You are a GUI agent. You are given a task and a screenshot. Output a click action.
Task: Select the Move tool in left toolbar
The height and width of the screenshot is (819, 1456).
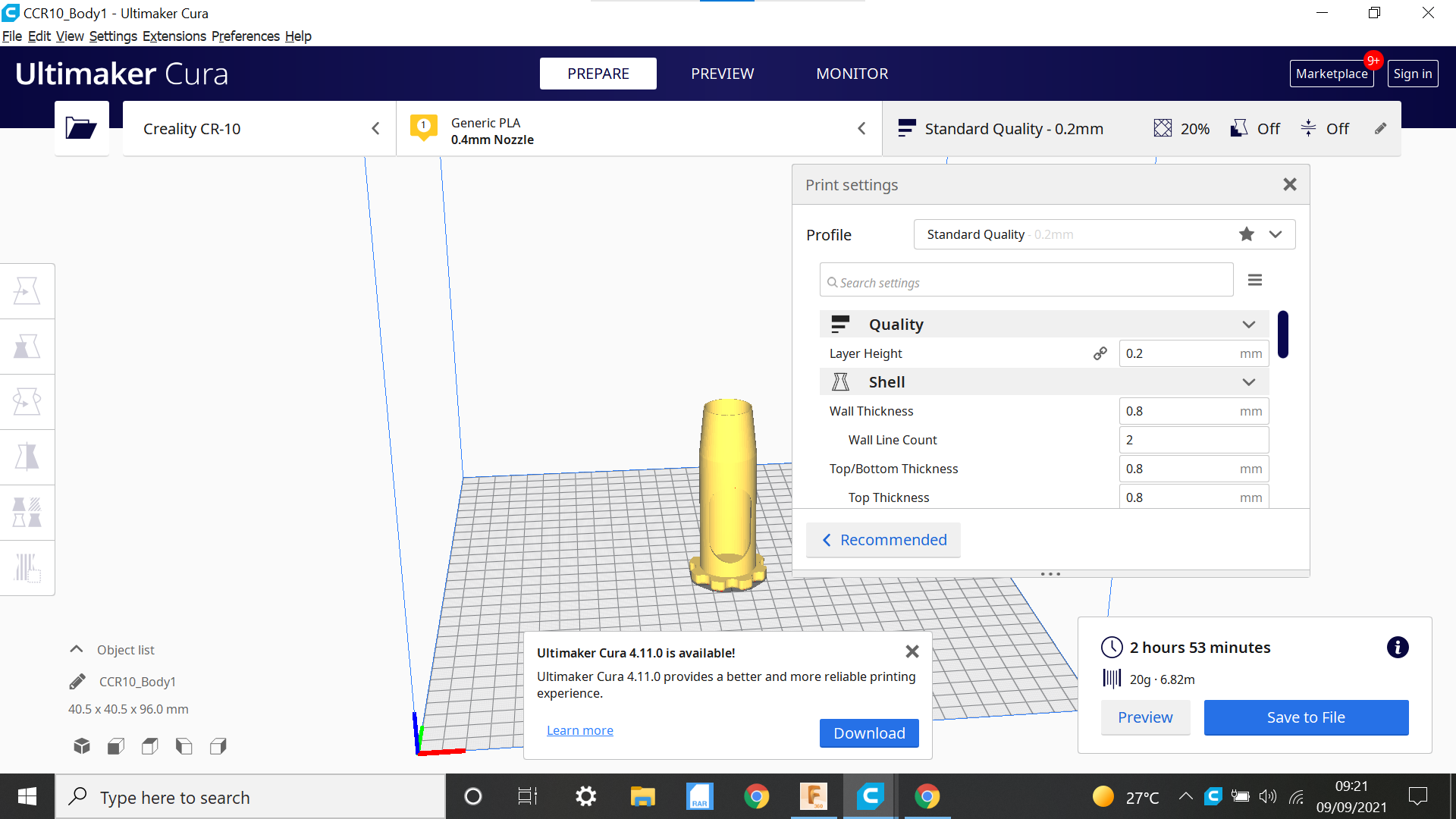click(27, 291)
